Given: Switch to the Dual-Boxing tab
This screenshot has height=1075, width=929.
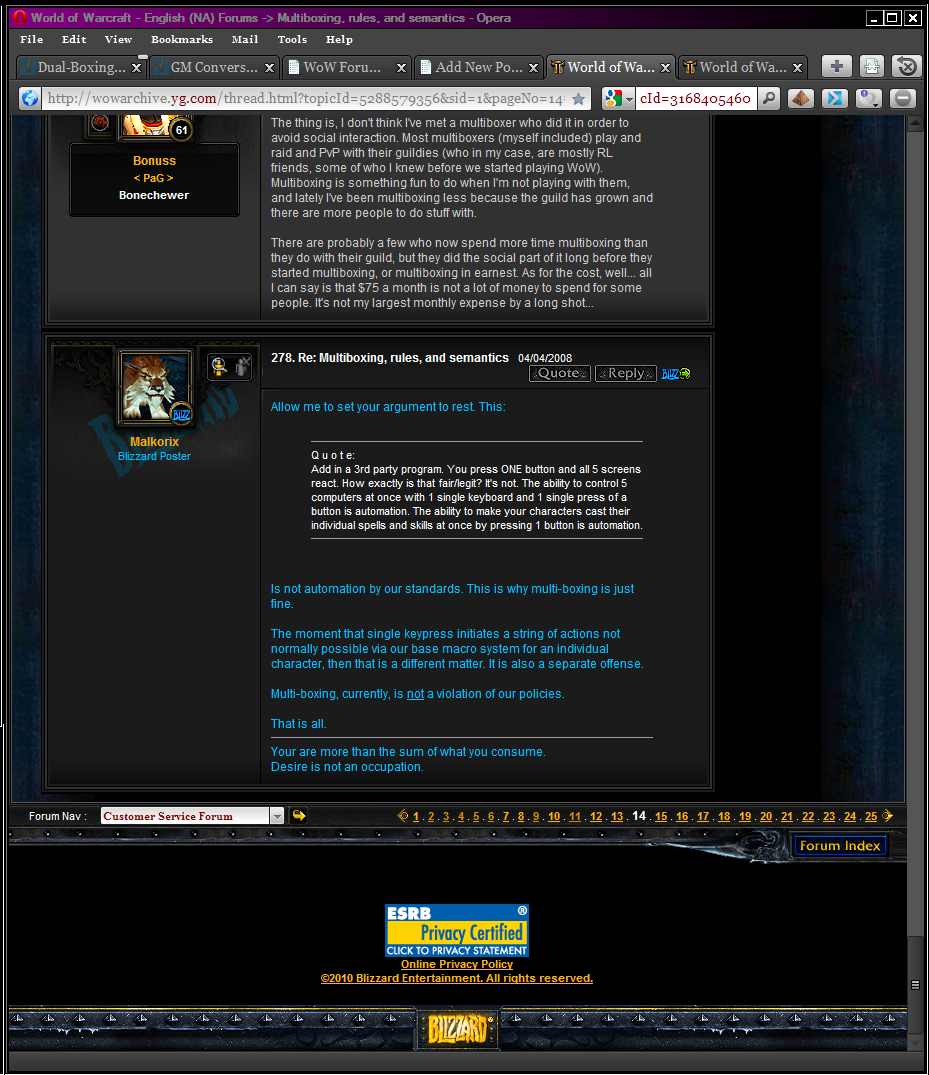Looking at the screenshot, I should (80, 67).
